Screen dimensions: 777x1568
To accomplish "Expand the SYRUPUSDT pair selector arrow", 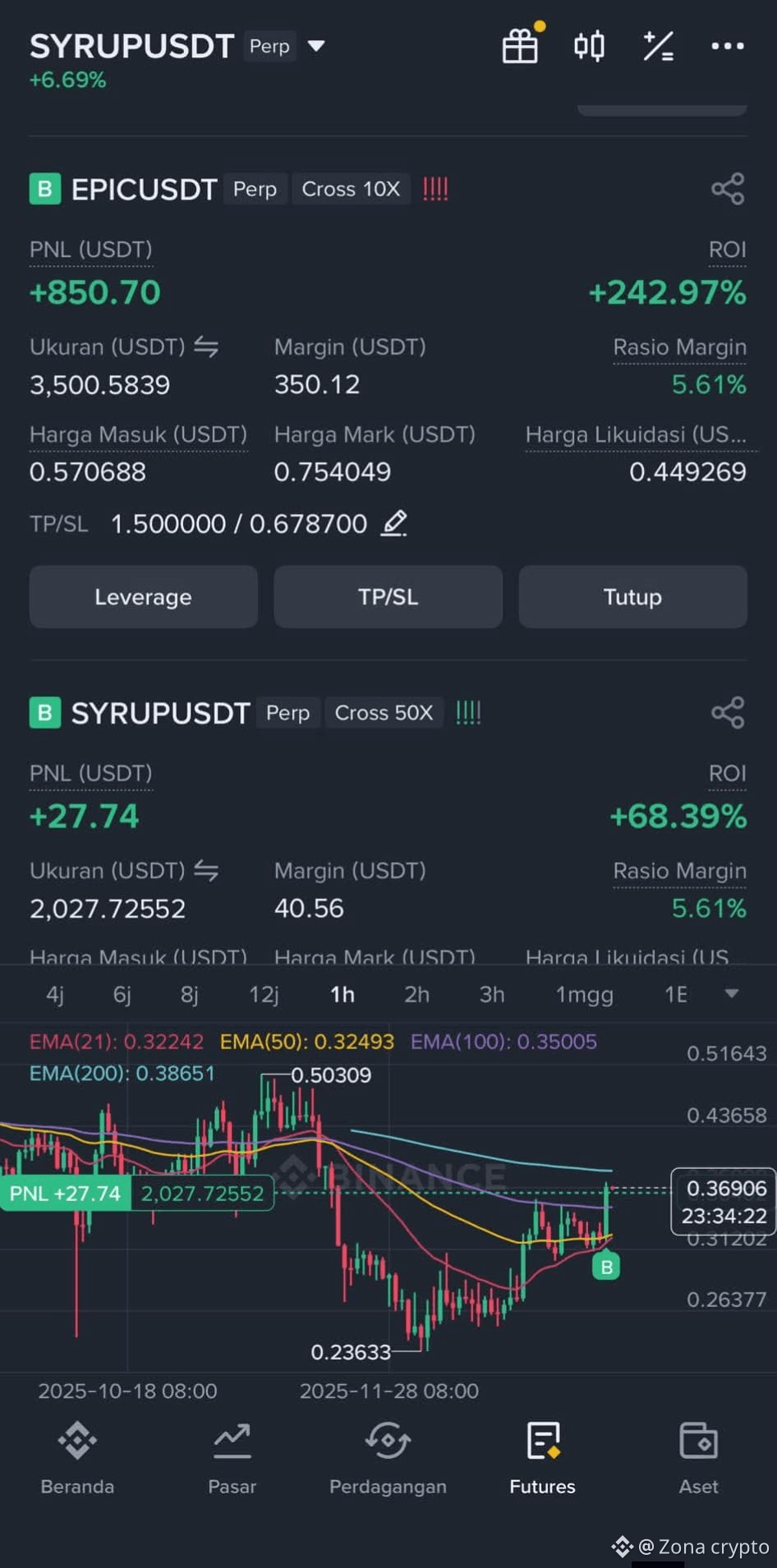I will click(316, 46).
